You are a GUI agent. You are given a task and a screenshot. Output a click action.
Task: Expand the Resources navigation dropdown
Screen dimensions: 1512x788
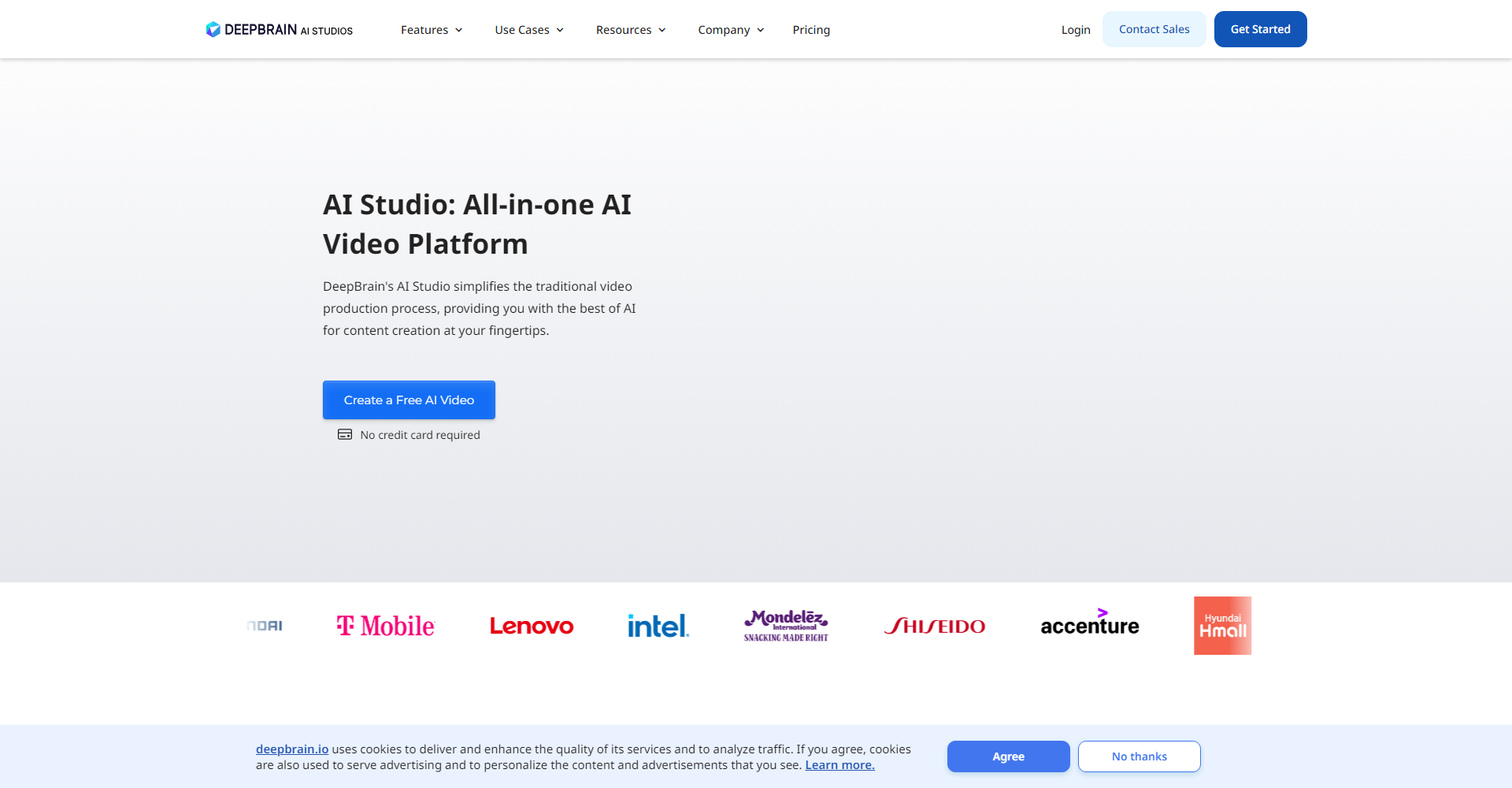pos(630,29)
